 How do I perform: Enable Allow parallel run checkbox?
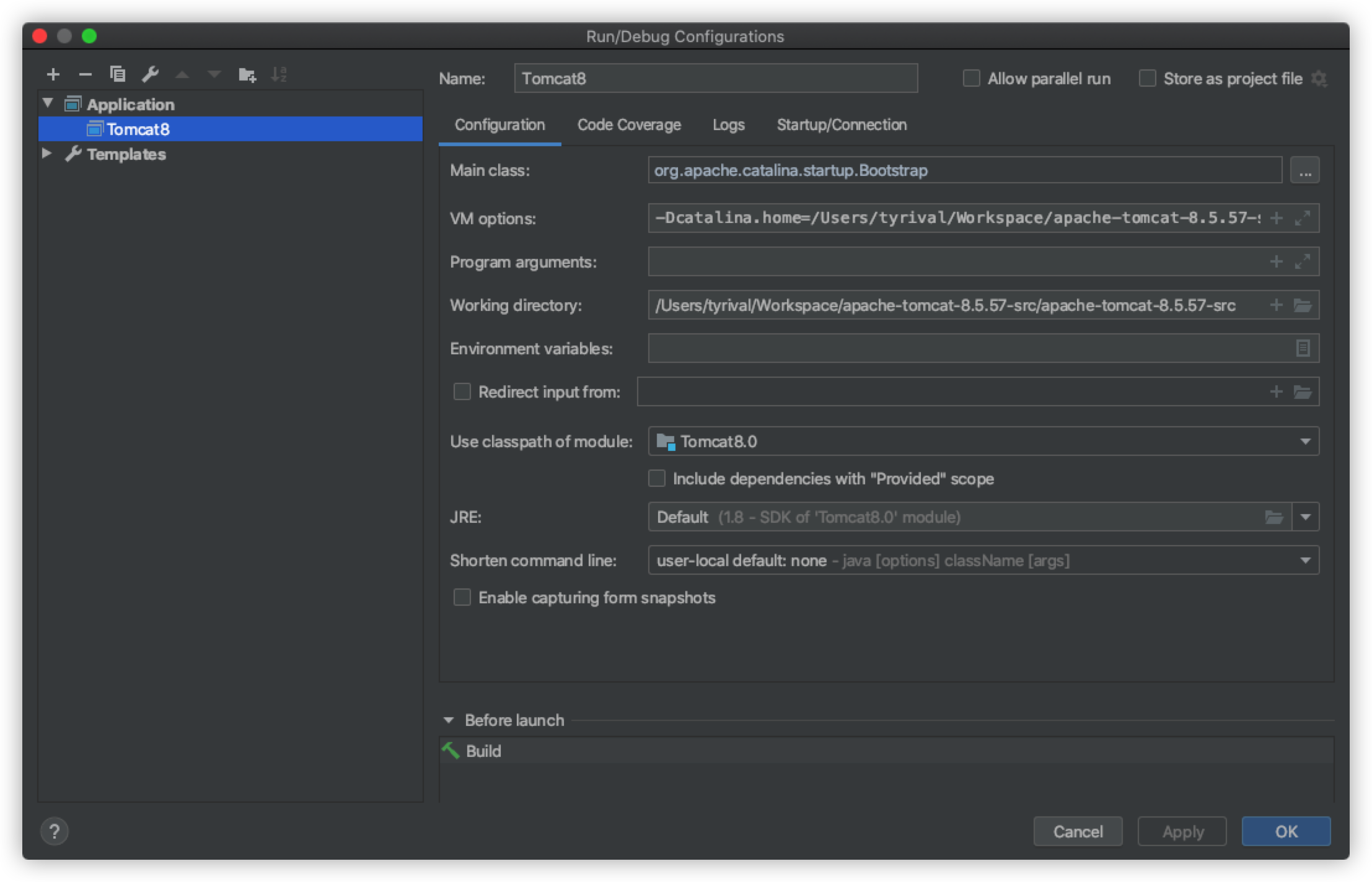click(x=971, y=79)
